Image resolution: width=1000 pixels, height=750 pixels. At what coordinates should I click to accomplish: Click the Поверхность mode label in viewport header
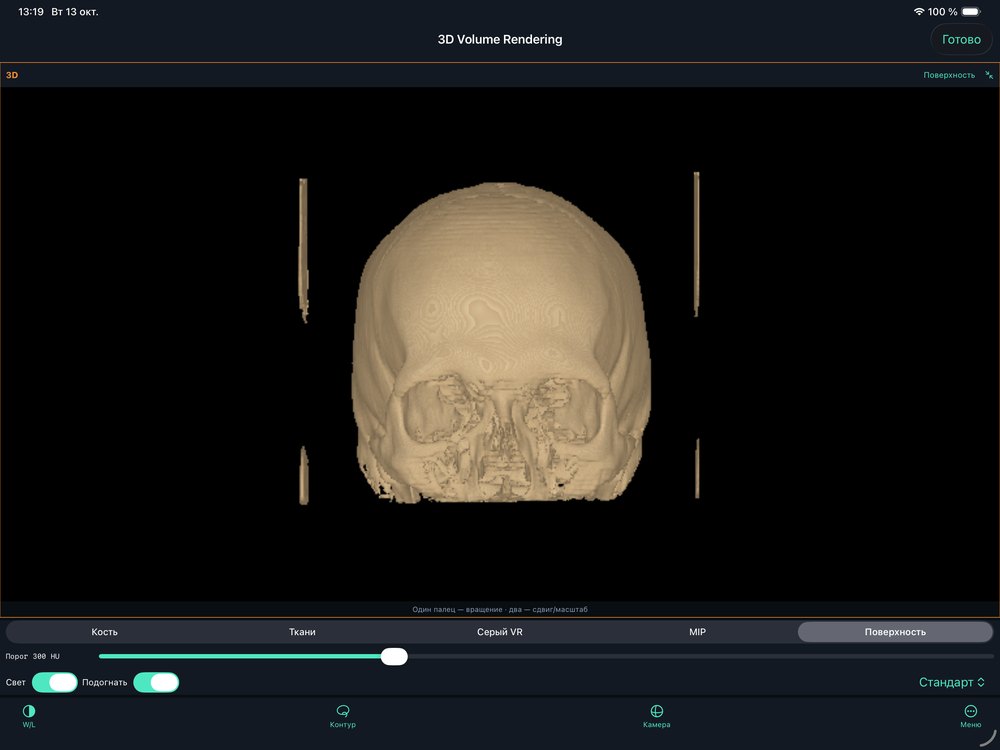click(x=949, y=75)
